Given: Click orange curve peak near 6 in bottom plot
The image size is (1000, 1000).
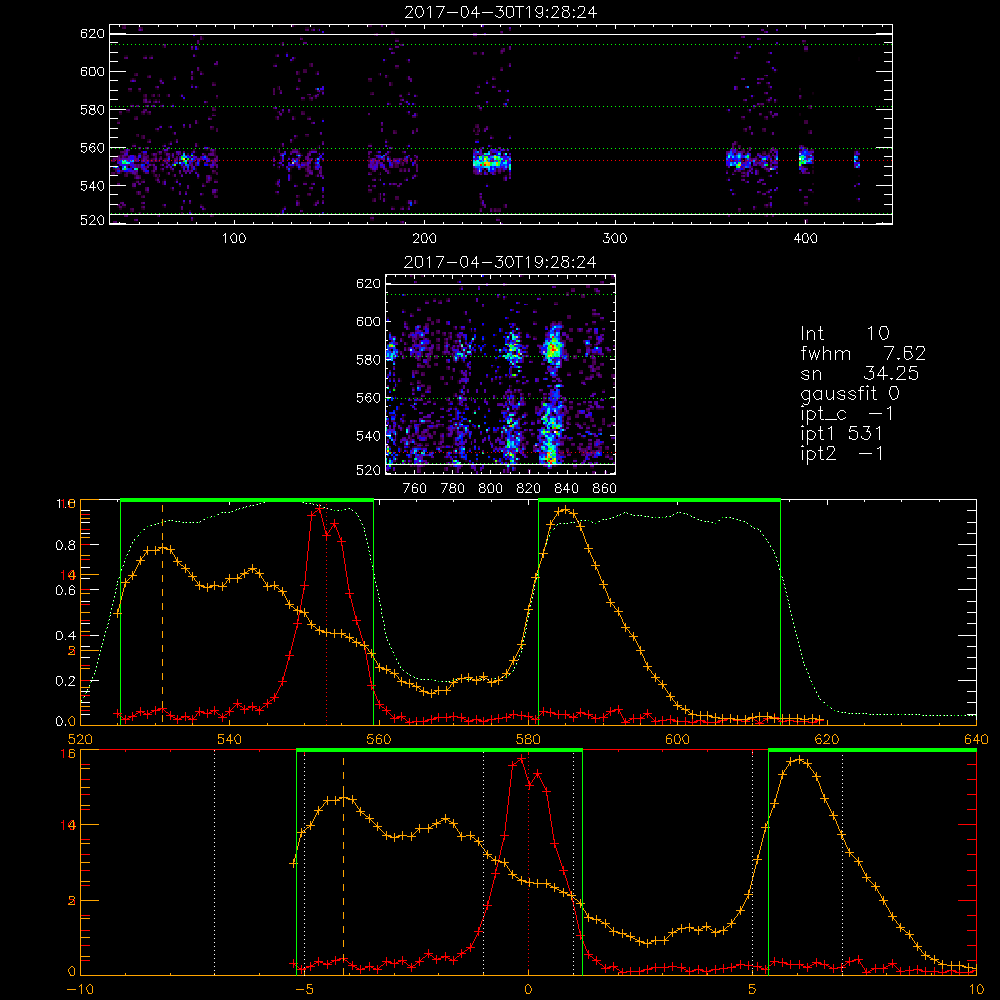Looking at the screenshot, I should (x=797, y=760).
